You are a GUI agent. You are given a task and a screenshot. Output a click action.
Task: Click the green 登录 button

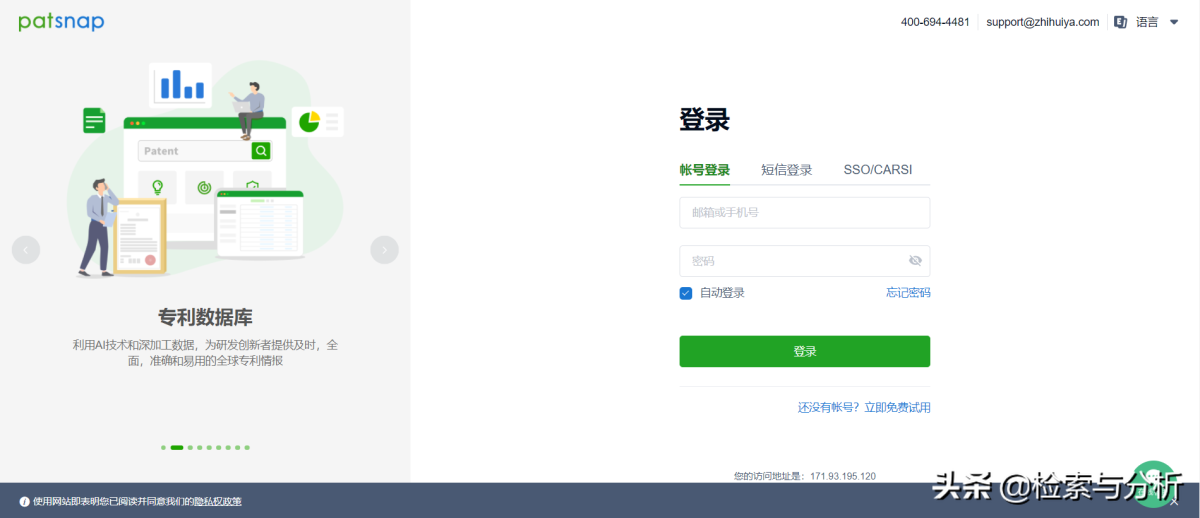pyautogui.click(x=805, y=351)
